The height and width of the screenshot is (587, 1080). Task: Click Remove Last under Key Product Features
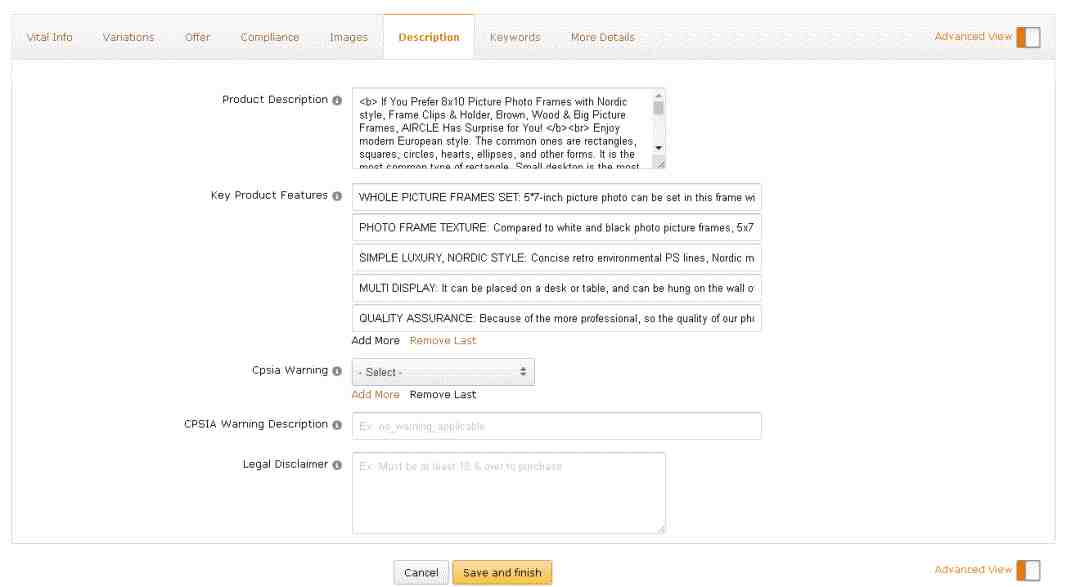(443, 340)
